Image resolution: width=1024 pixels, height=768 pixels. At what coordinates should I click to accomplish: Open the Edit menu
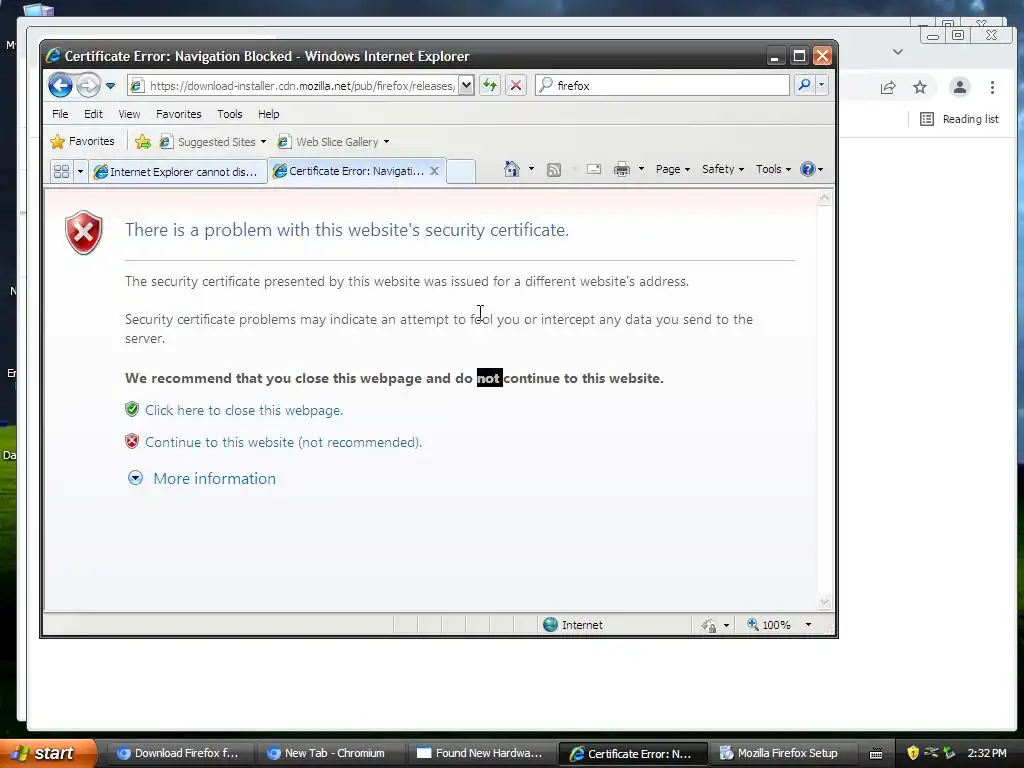click(93, 114)
